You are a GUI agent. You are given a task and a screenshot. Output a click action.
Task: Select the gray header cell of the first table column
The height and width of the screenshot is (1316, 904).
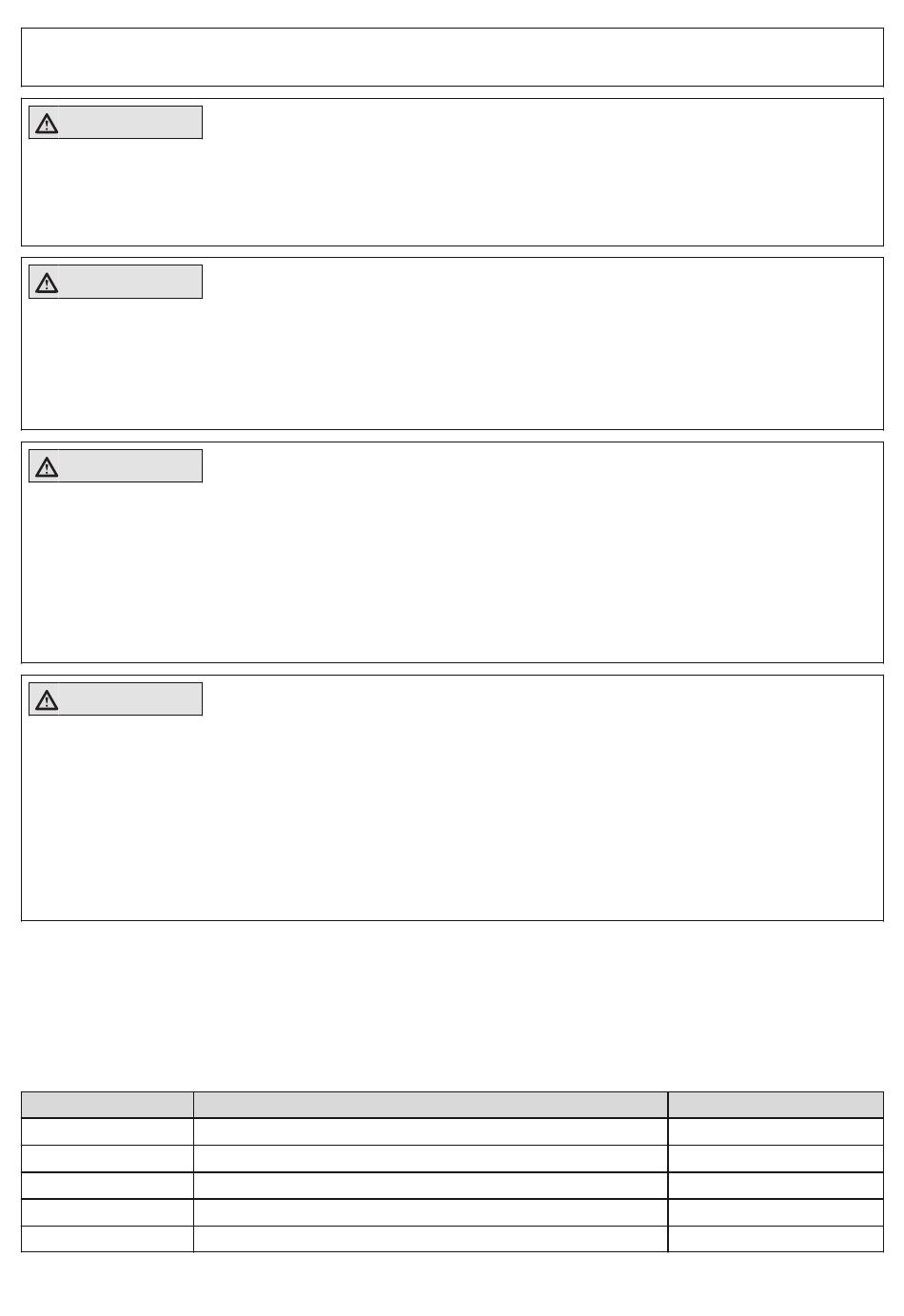[108, 1105]
